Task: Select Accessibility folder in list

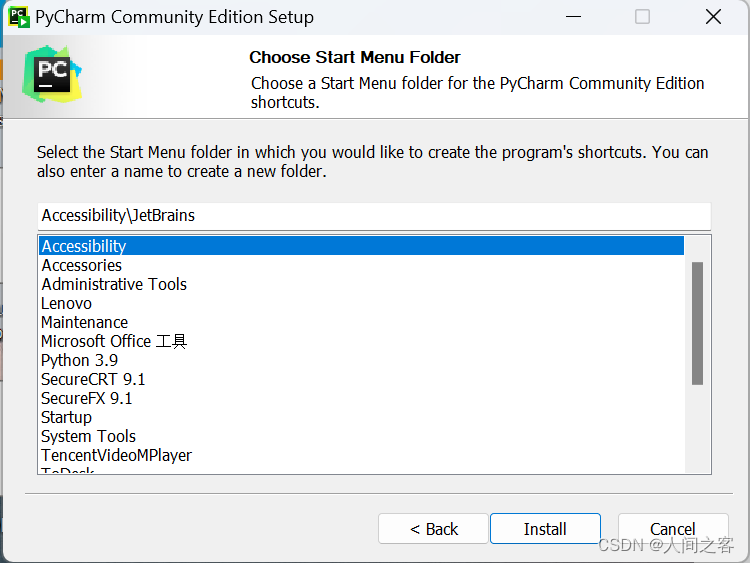Action: 361,246
